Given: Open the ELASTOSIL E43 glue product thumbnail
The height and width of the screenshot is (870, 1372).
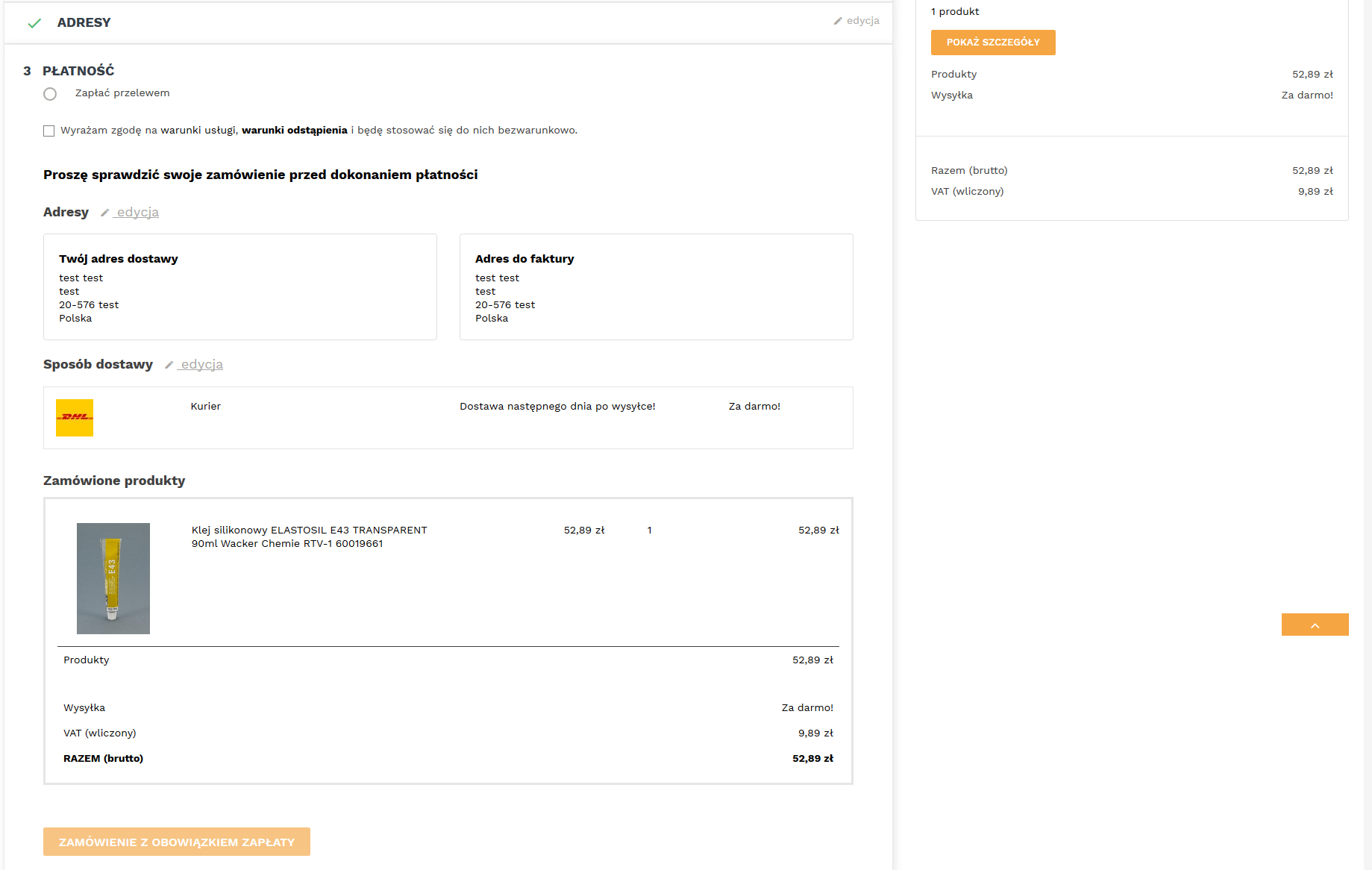Looking at the screenshot, I should [x=113, y=578].
